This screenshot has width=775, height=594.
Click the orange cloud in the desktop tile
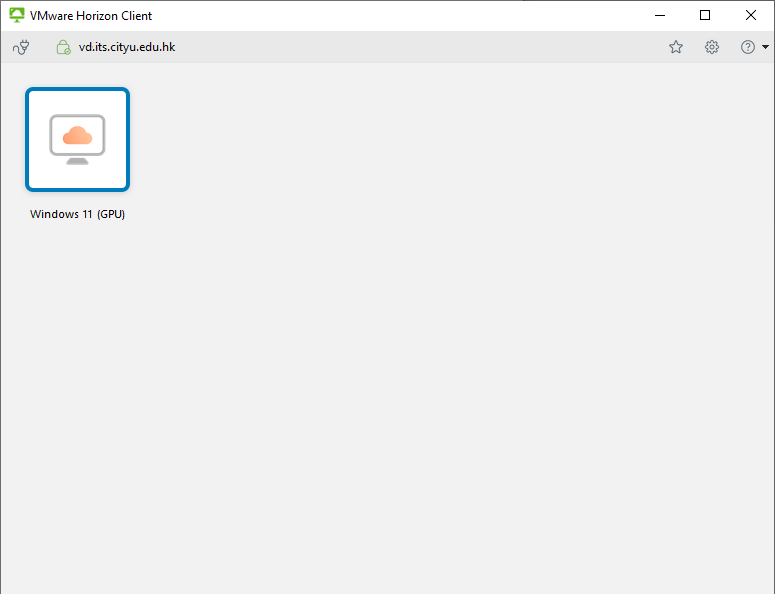click(77, 134)
